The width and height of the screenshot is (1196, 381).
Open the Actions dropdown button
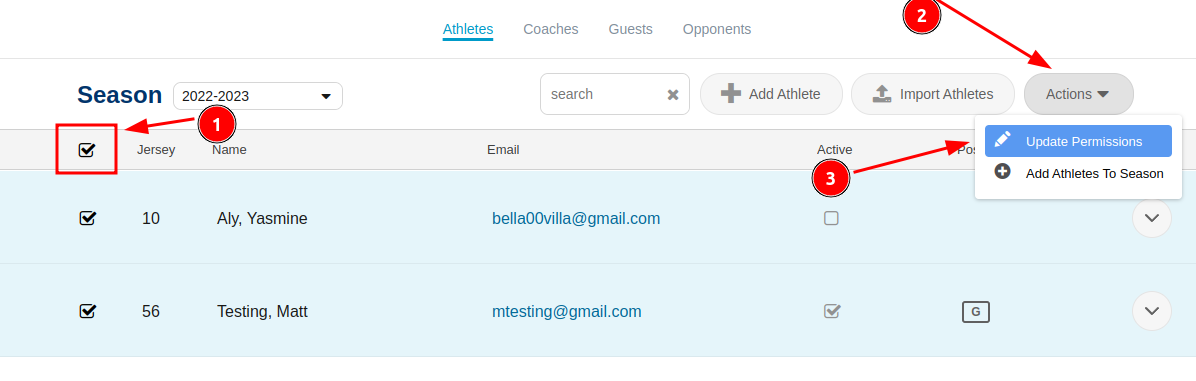[x=1079, y=94]
